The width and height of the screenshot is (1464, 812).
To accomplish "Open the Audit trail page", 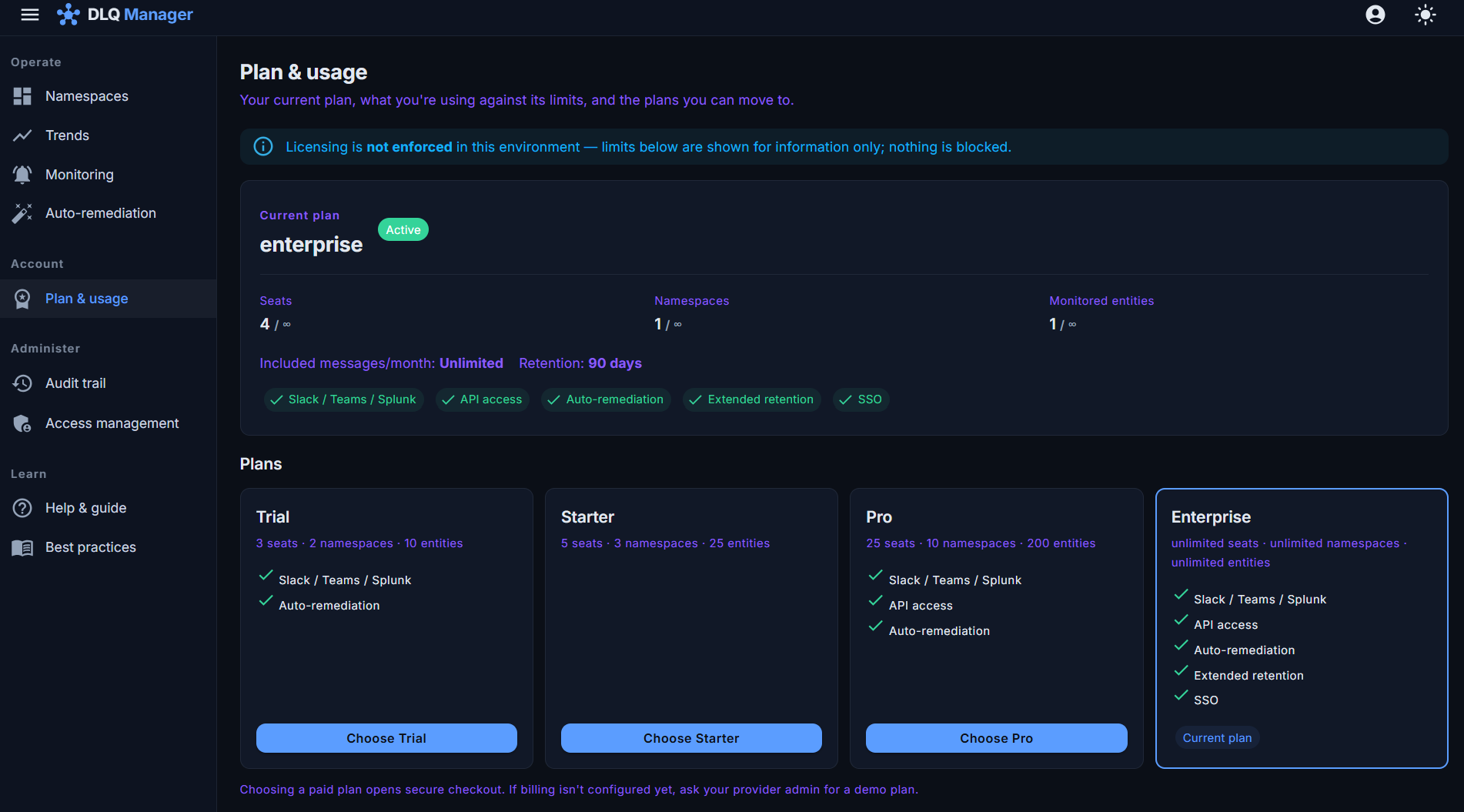I will point(108,383).
